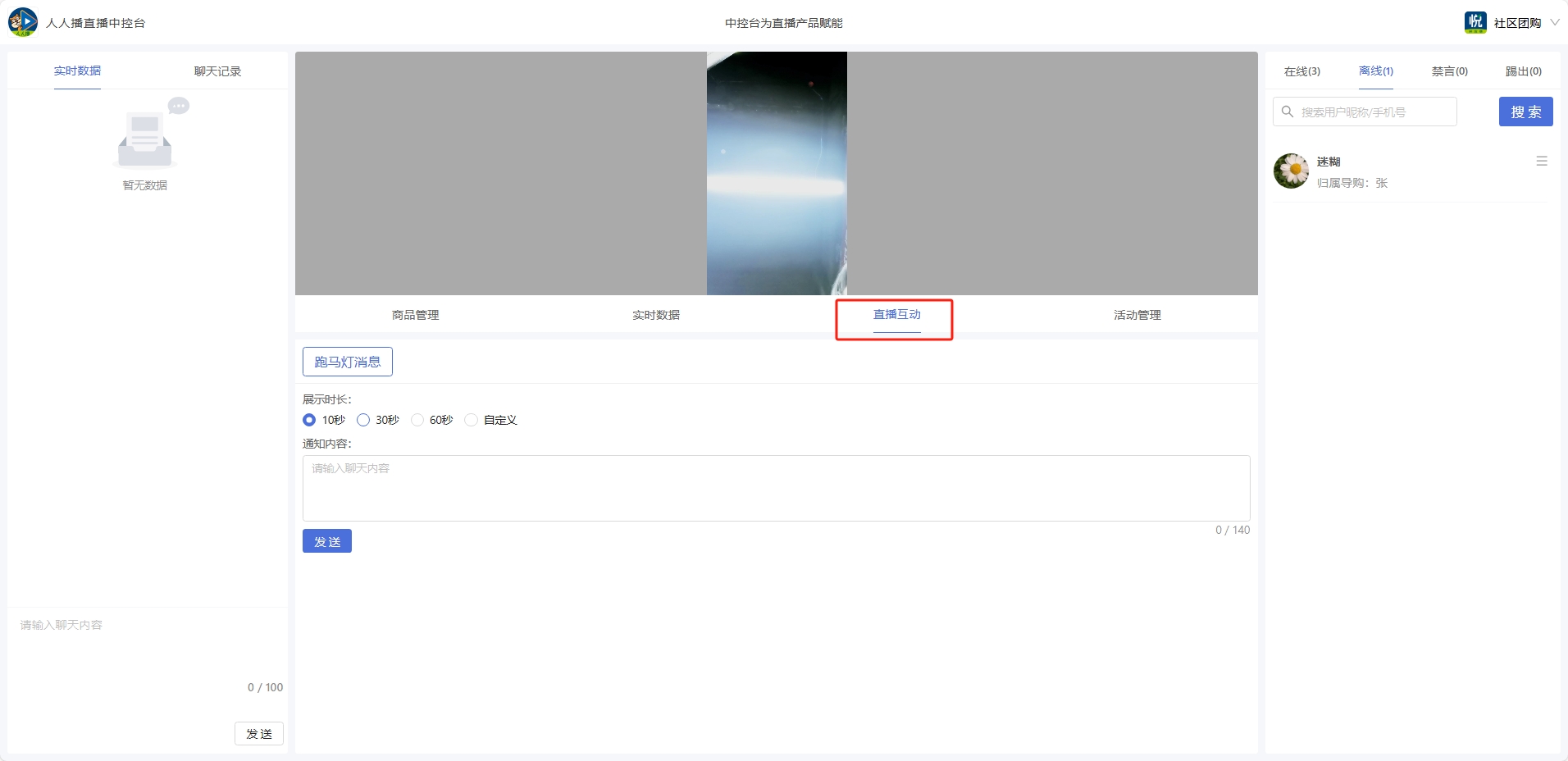
Task: Open the 活动管理 tab
Action: coord(1137,315)
